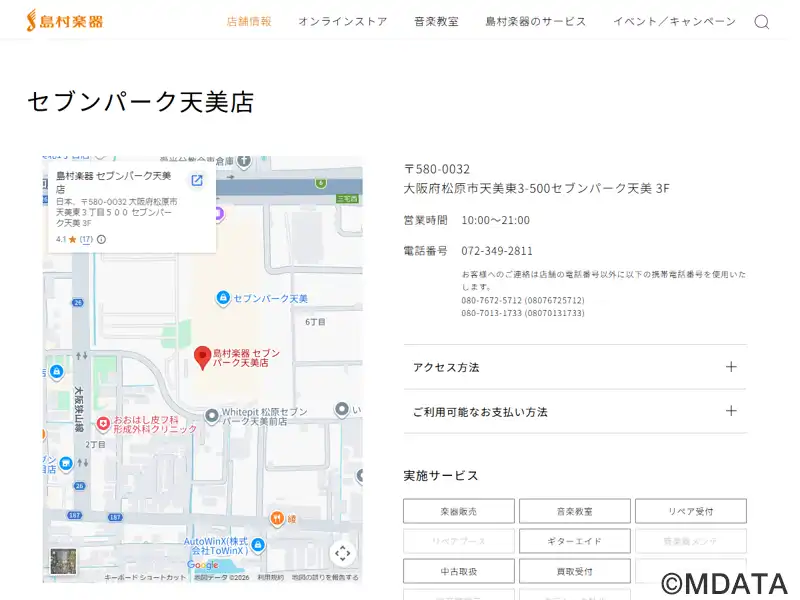800x600 pixels.
Task: Open the オンラインストア menu item
Action: [342, 21]
